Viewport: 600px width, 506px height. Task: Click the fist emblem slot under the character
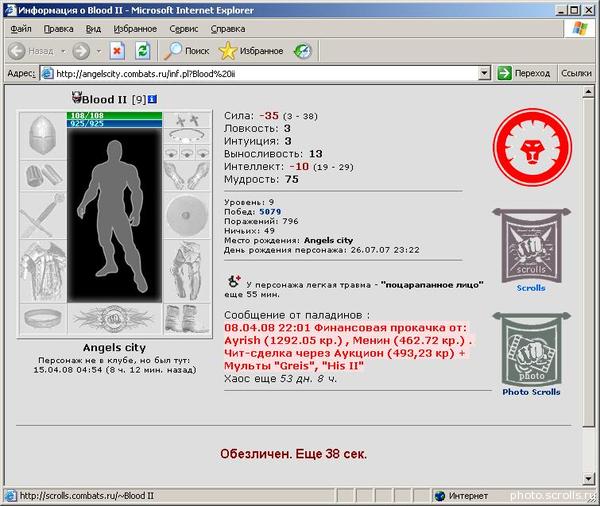pos(115,319)
